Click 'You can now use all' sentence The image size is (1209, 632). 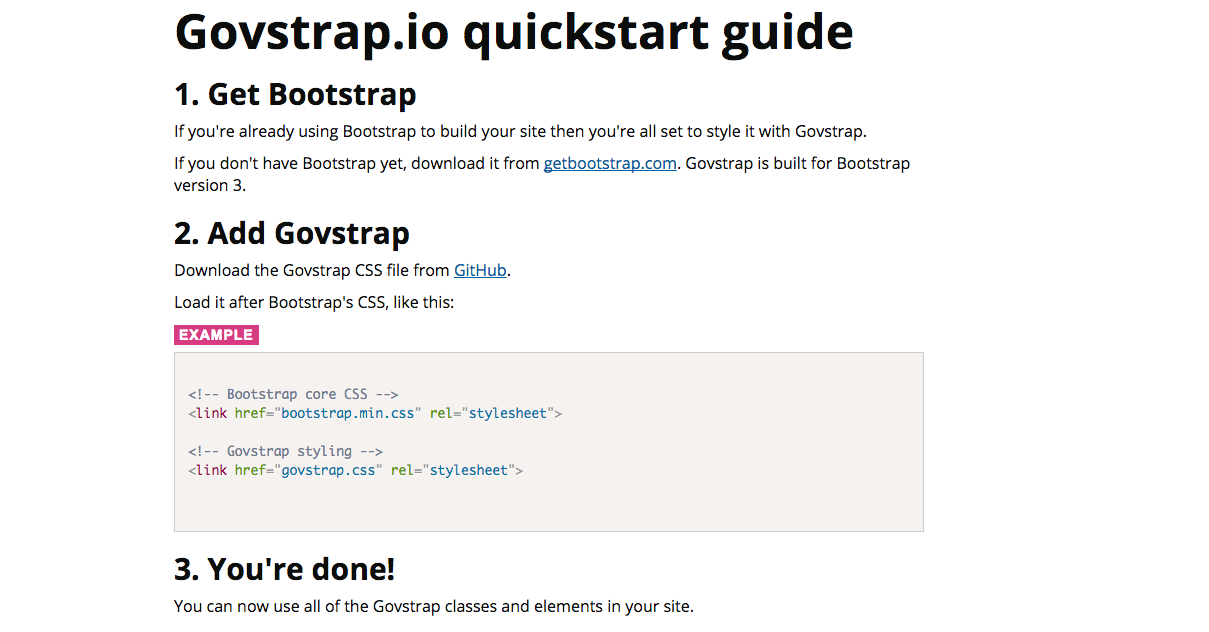click(434, 606)
